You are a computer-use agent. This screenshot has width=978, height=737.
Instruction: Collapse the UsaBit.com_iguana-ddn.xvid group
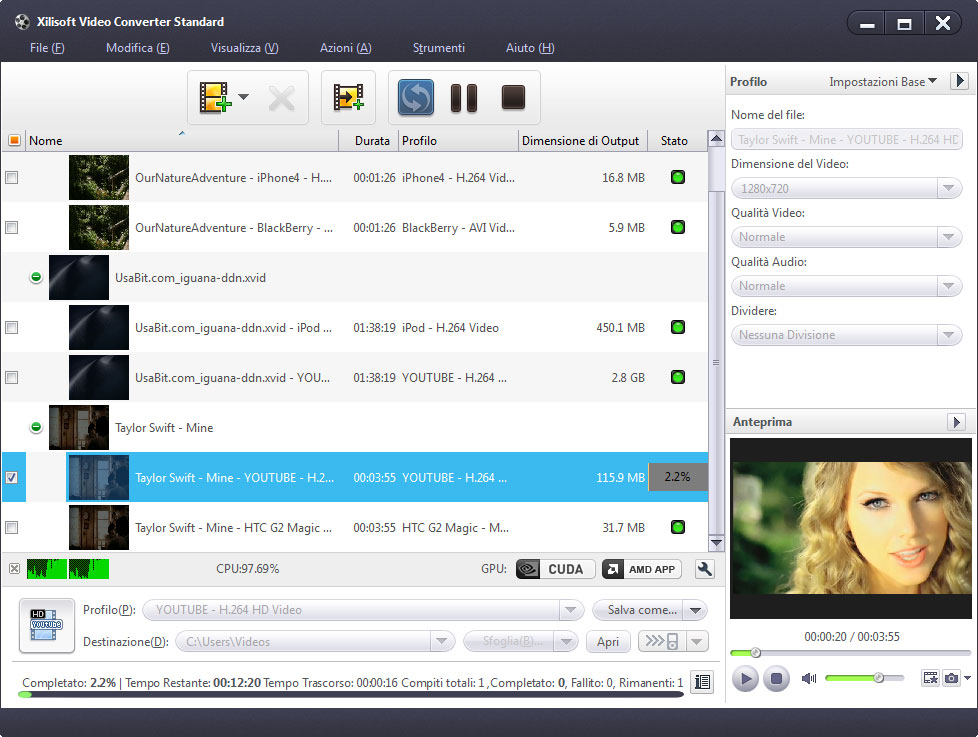click(x=36, y=277)
